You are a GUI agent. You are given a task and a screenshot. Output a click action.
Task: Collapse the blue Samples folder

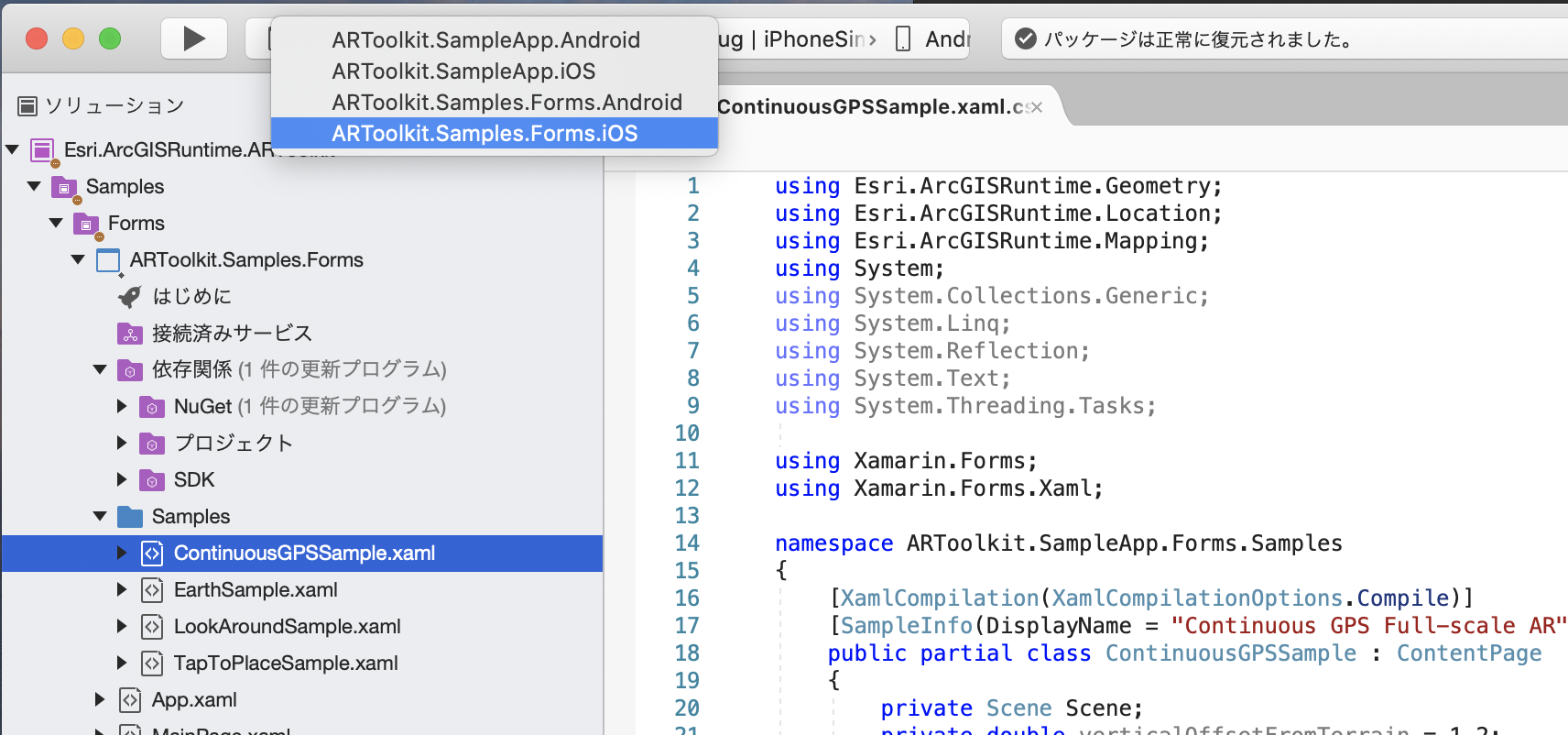point(101,516)
